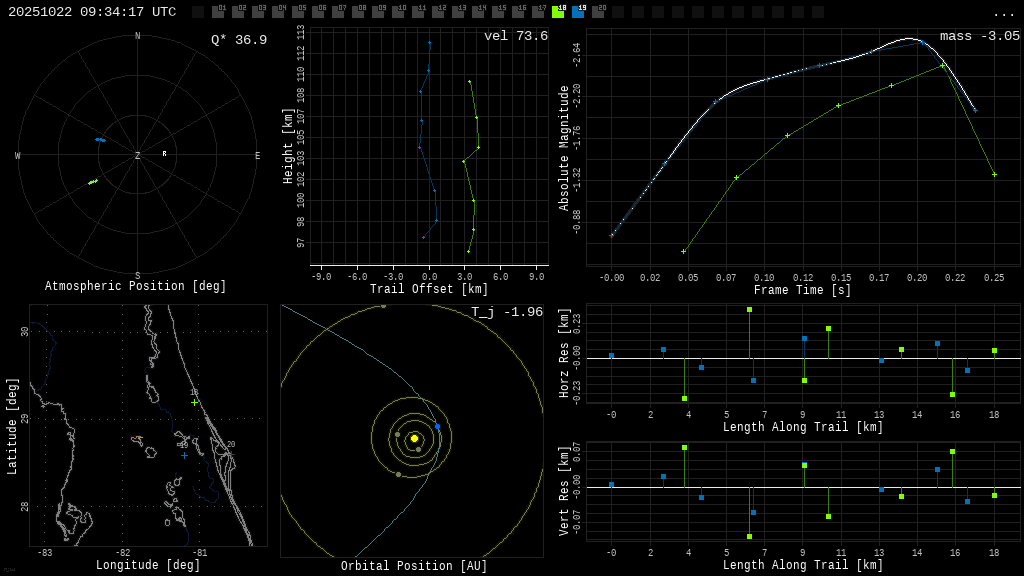This screenshot has height=576, width=1024.
Task: Select station square 06 in top bar
Action: coord(318,12)
